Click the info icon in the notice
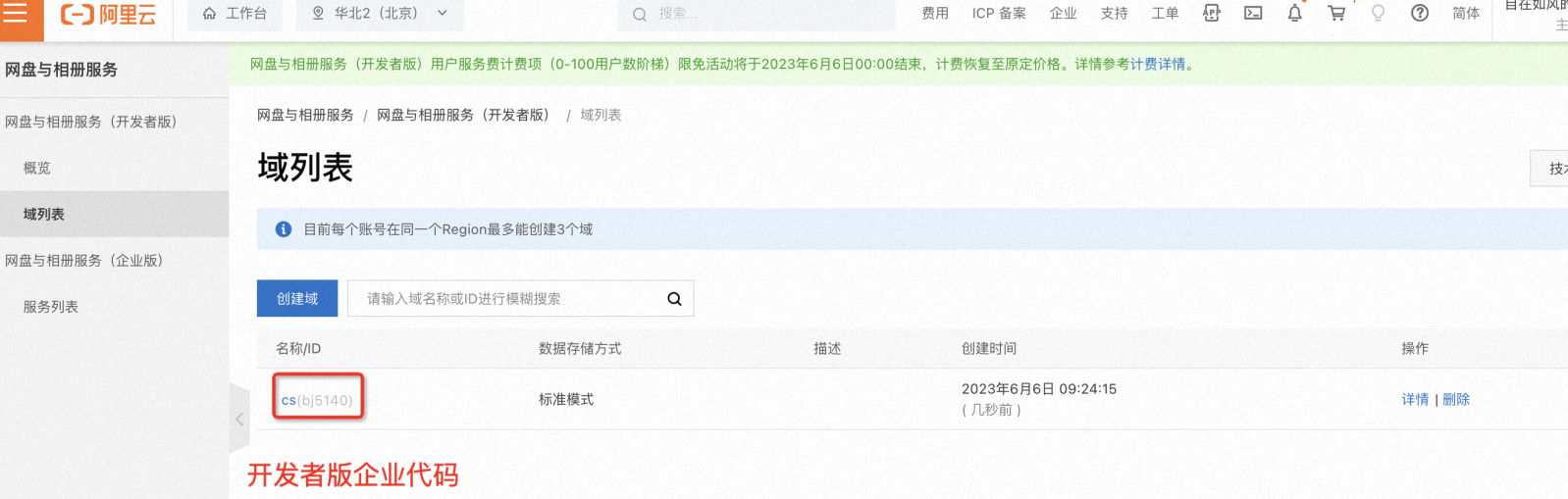 [x=284, y=228]
